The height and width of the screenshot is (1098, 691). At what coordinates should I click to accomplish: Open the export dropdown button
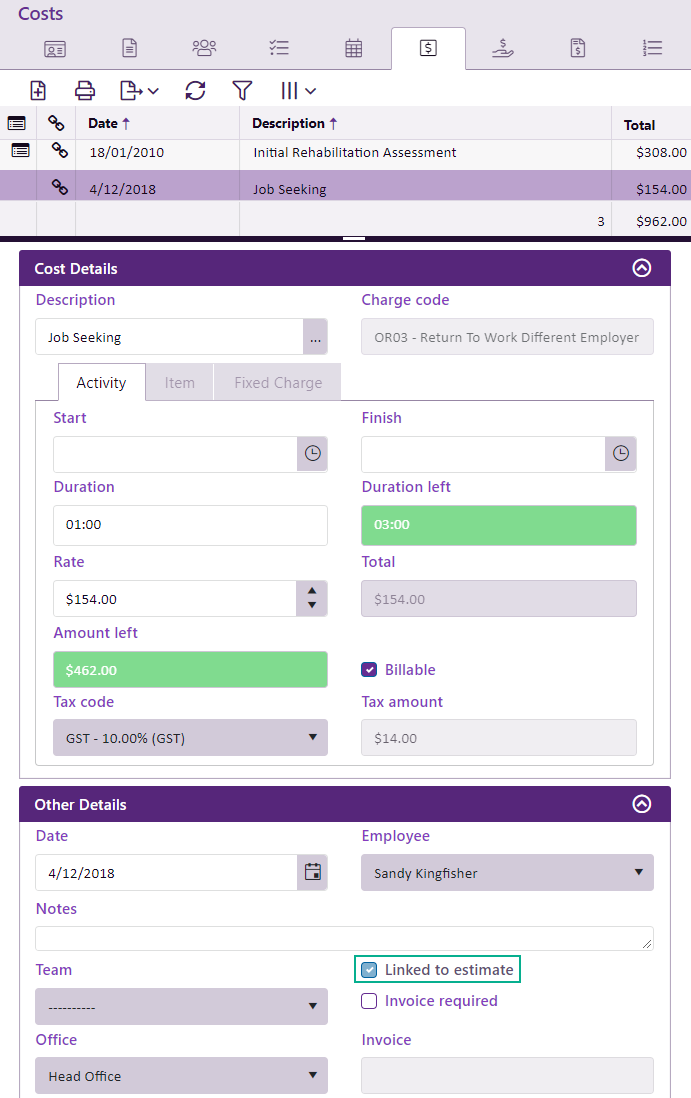click(x=139, y=90)
